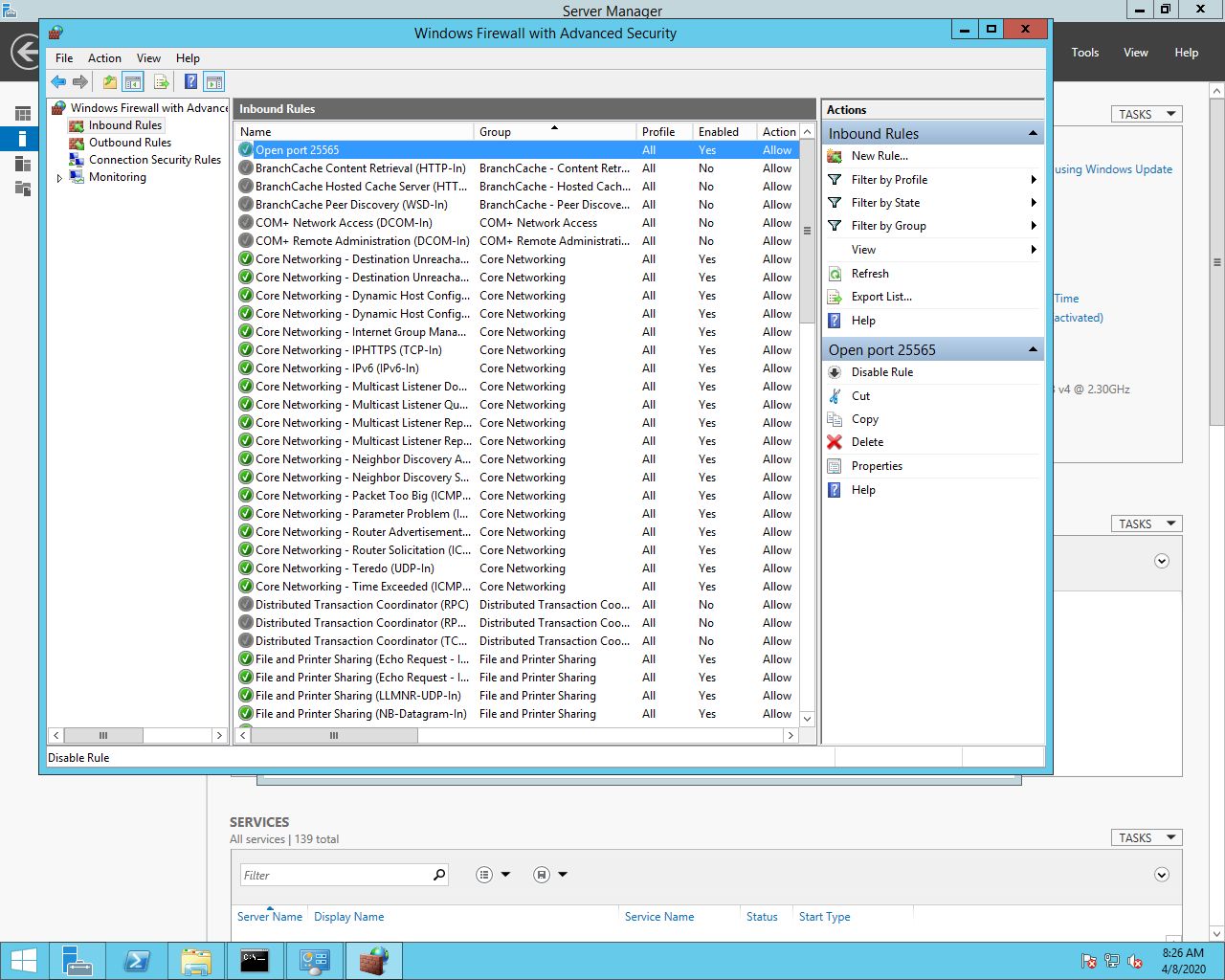Viewport: 1225px width, 980px height.
Task: Open the Filter by Profile submenu
Action: tap(889, 180)
